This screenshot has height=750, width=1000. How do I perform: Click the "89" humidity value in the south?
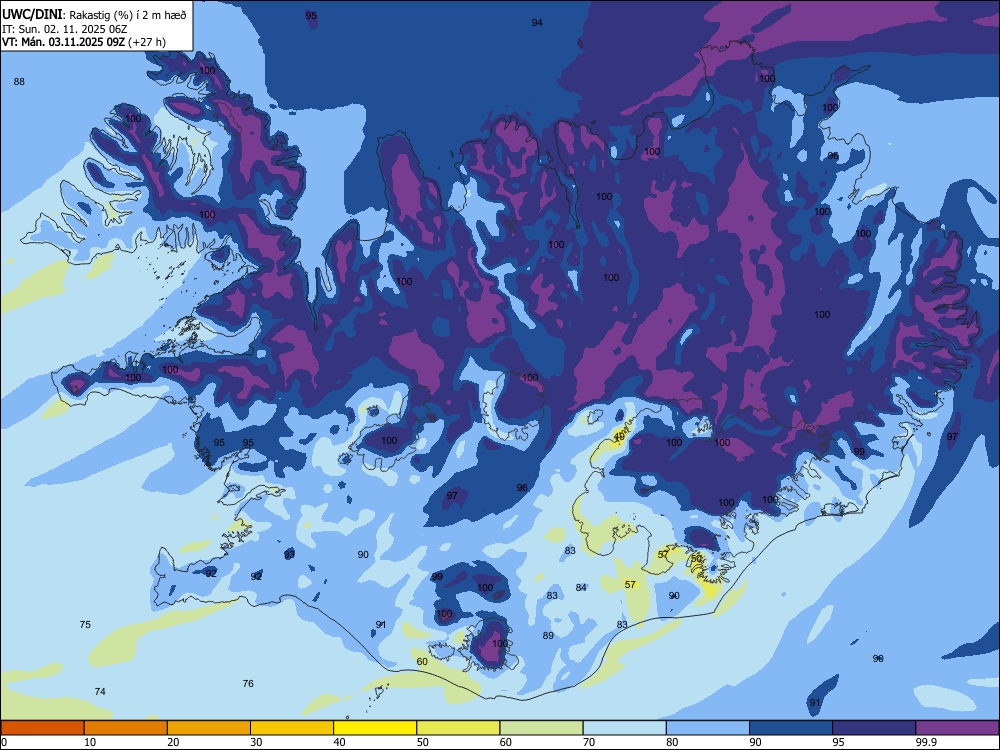pos(548,635)
